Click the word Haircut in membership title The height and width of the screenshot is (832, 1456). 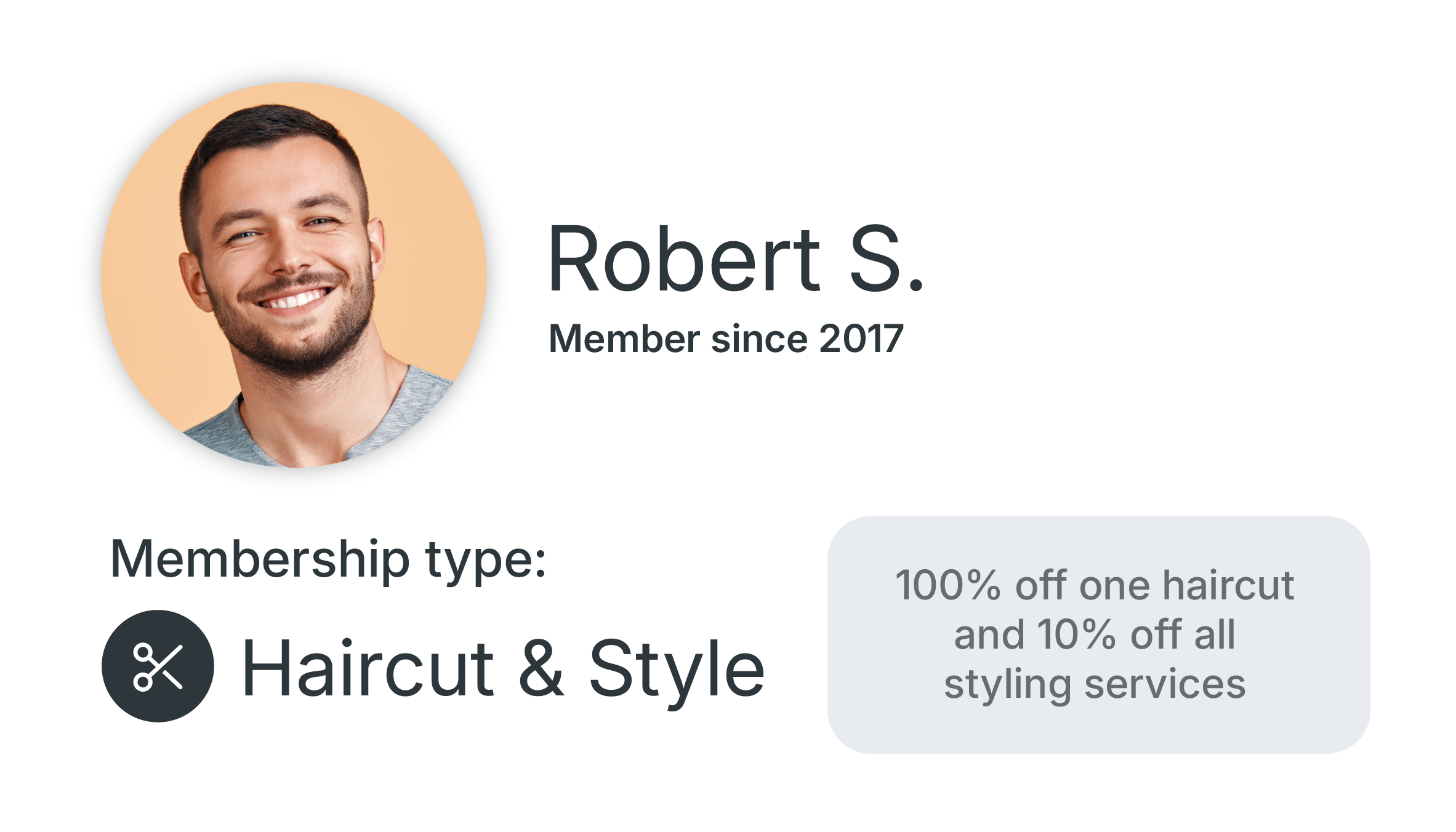click(368, 668)
